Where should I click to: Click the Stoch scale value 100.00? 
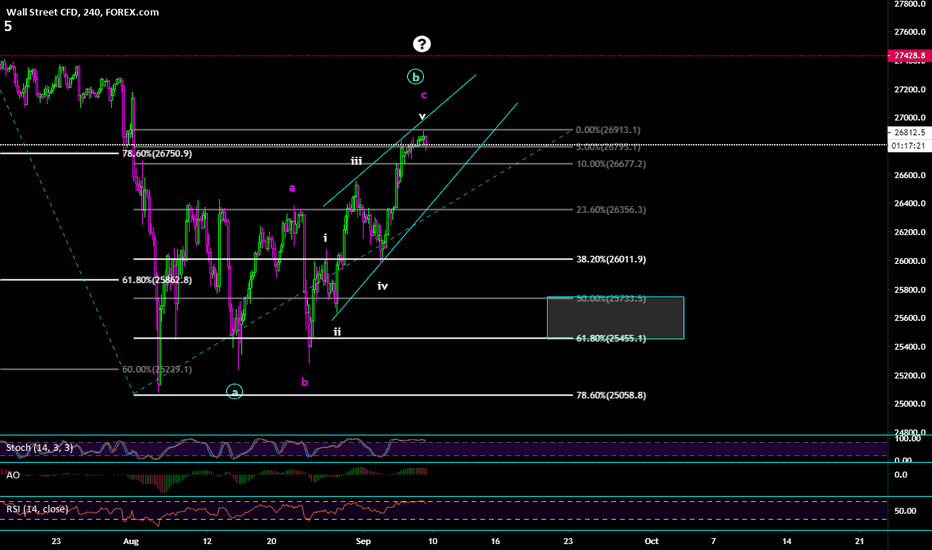tap(908, 438)
